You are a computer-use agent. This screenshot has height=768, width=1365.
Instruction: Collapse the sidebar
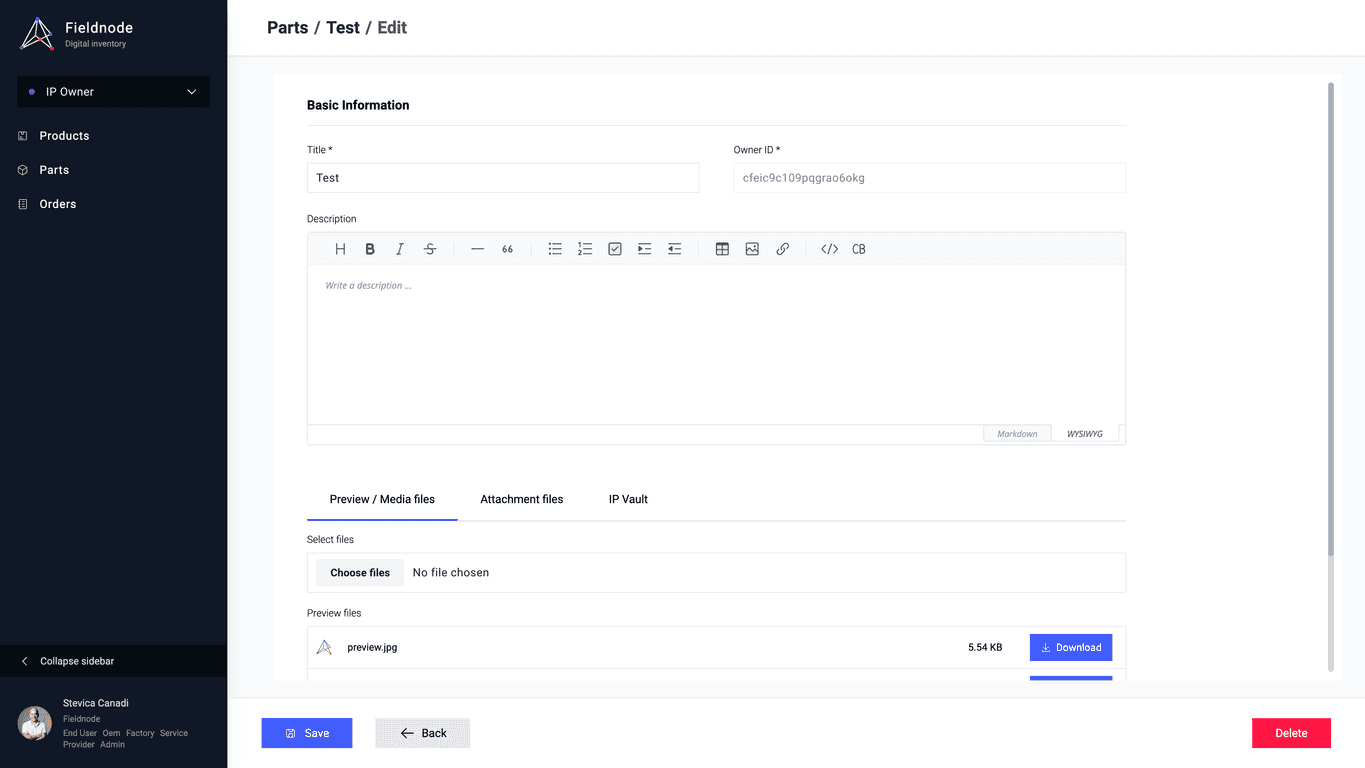76,661
